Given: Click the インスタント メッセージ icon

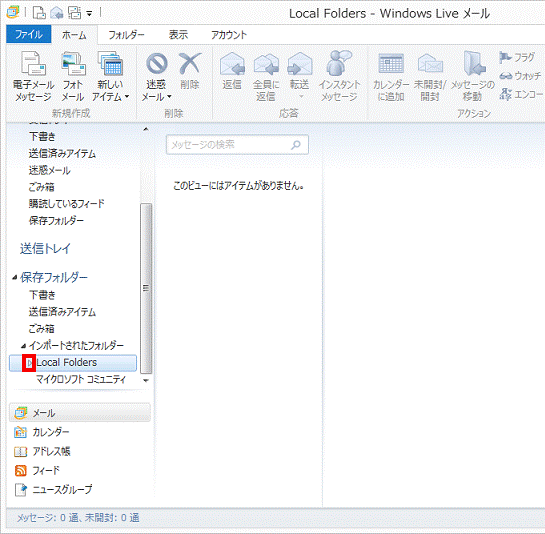Looking at the screenshot, I should pyautogui.click(x=339, y=63).
